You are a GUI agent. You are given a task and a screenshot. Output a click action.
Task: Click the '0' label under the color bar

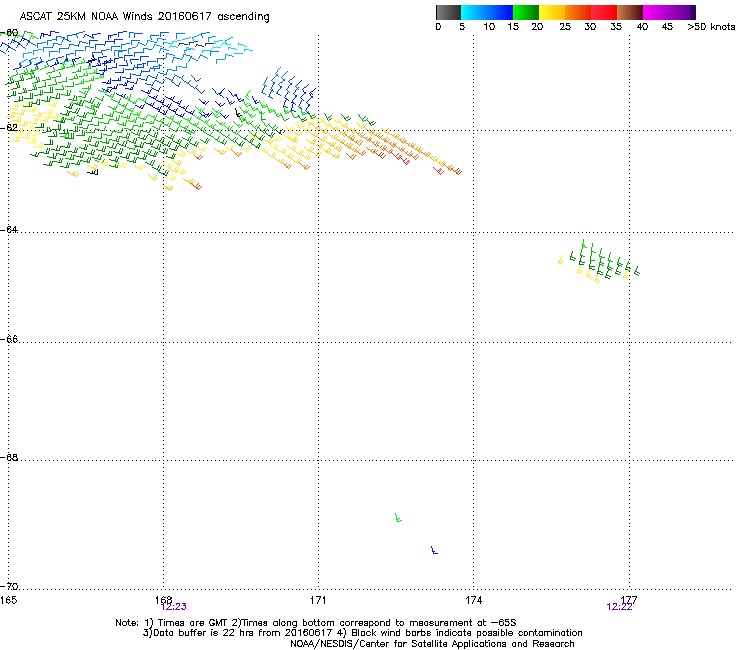coord(438,27)
